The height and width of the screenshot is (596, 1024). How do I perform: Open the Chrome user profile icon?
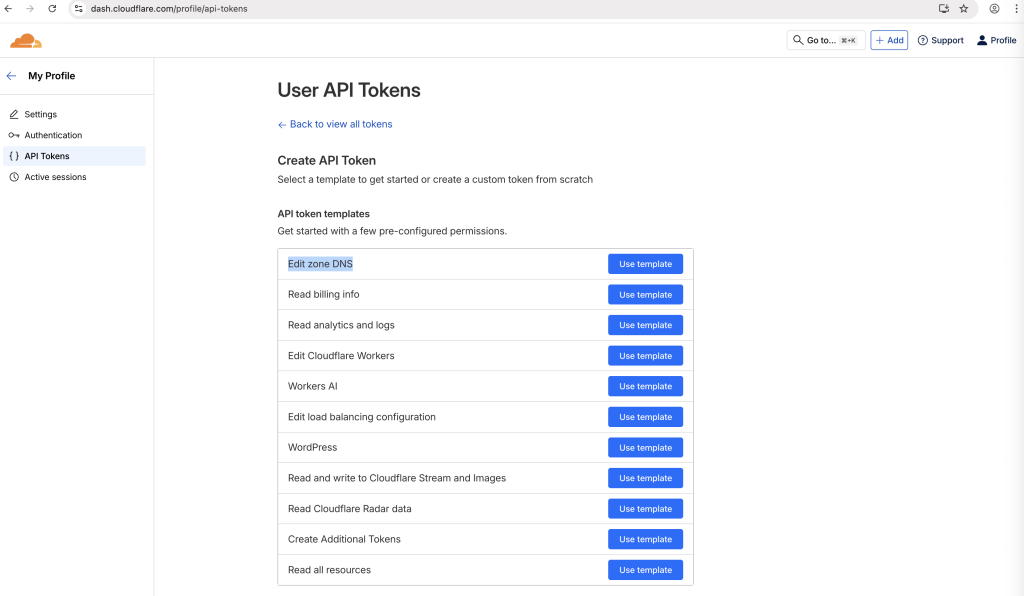pyautogui.click(x=994, y=8)
